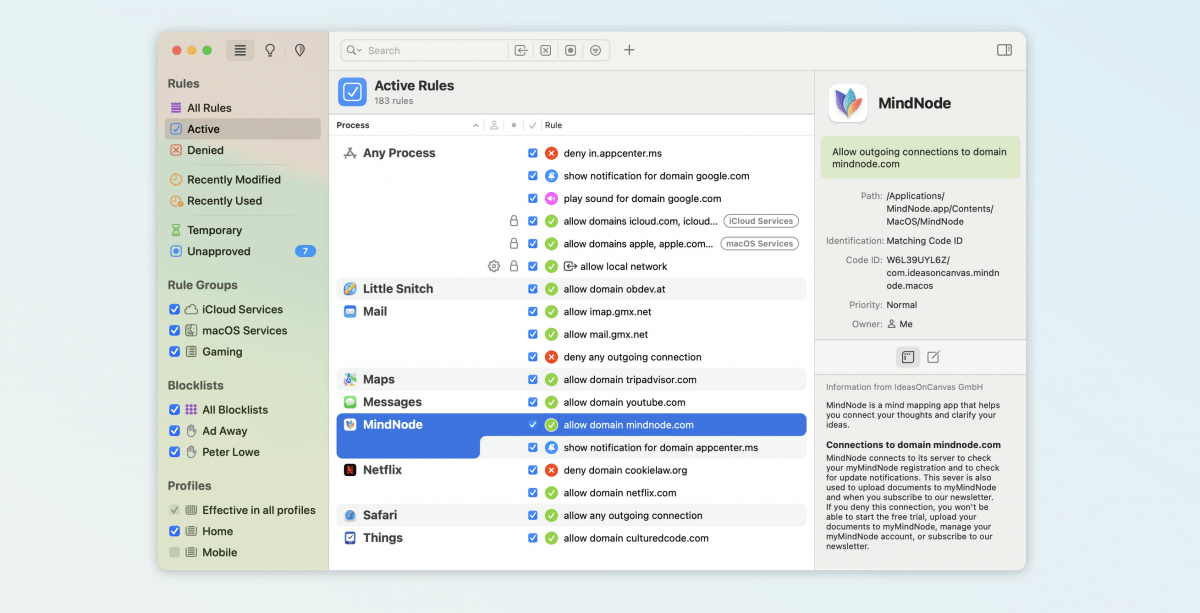1200x613 pixels.
Task: Select Denied in the Rules sidebar
Action: point(205,150)
